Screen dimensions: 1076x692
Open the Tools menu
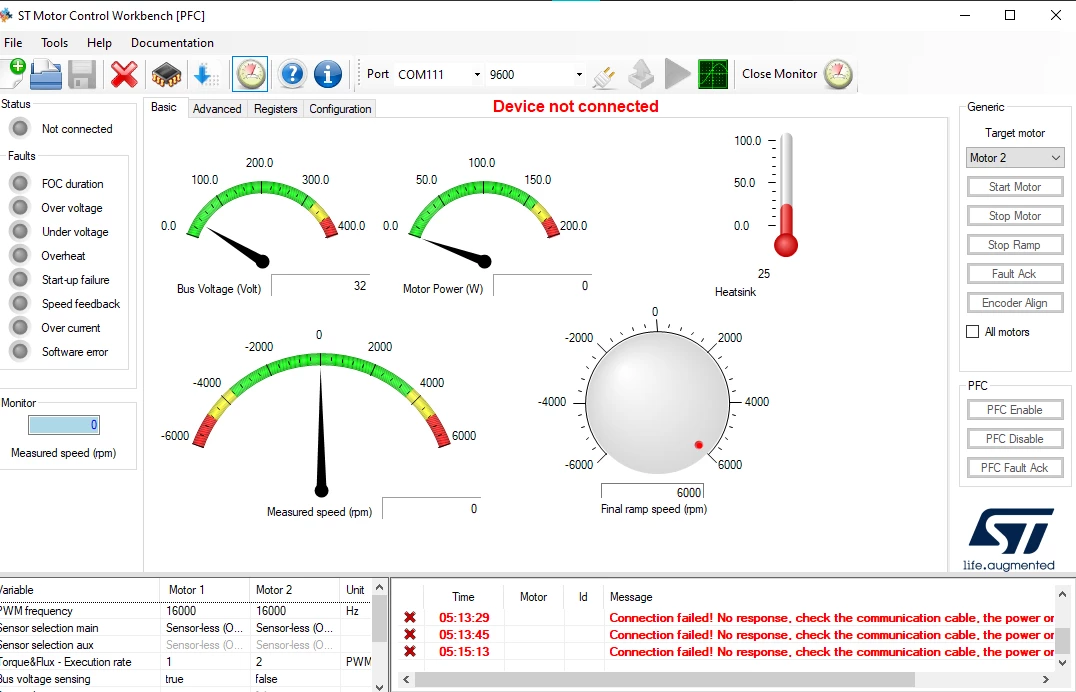pyautogui.click(x=54, y=43)
